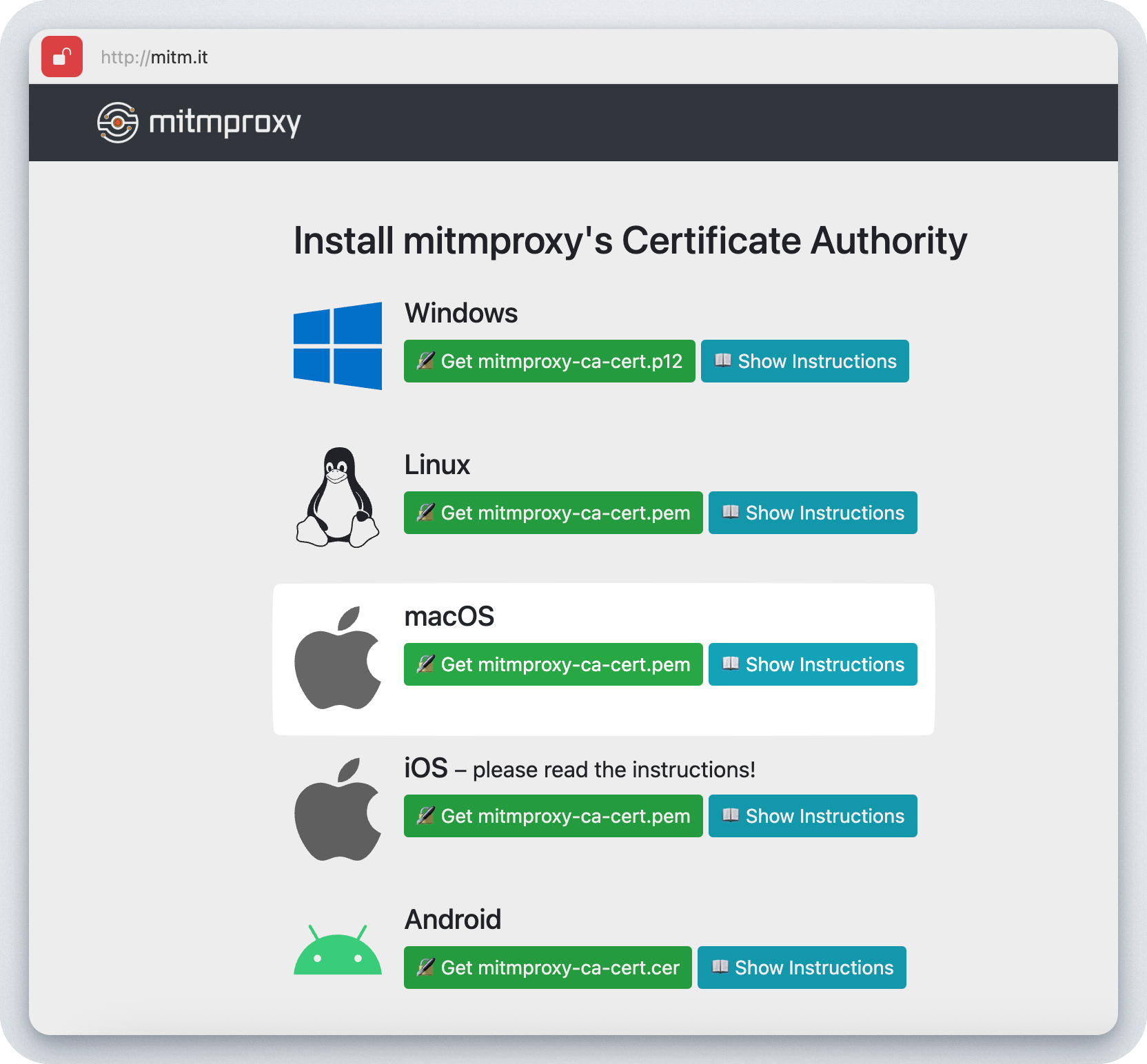Click the http://mitm.it address bar URL
Image resolution: width=1147 pixels, height=1064 pixels.
154,57
